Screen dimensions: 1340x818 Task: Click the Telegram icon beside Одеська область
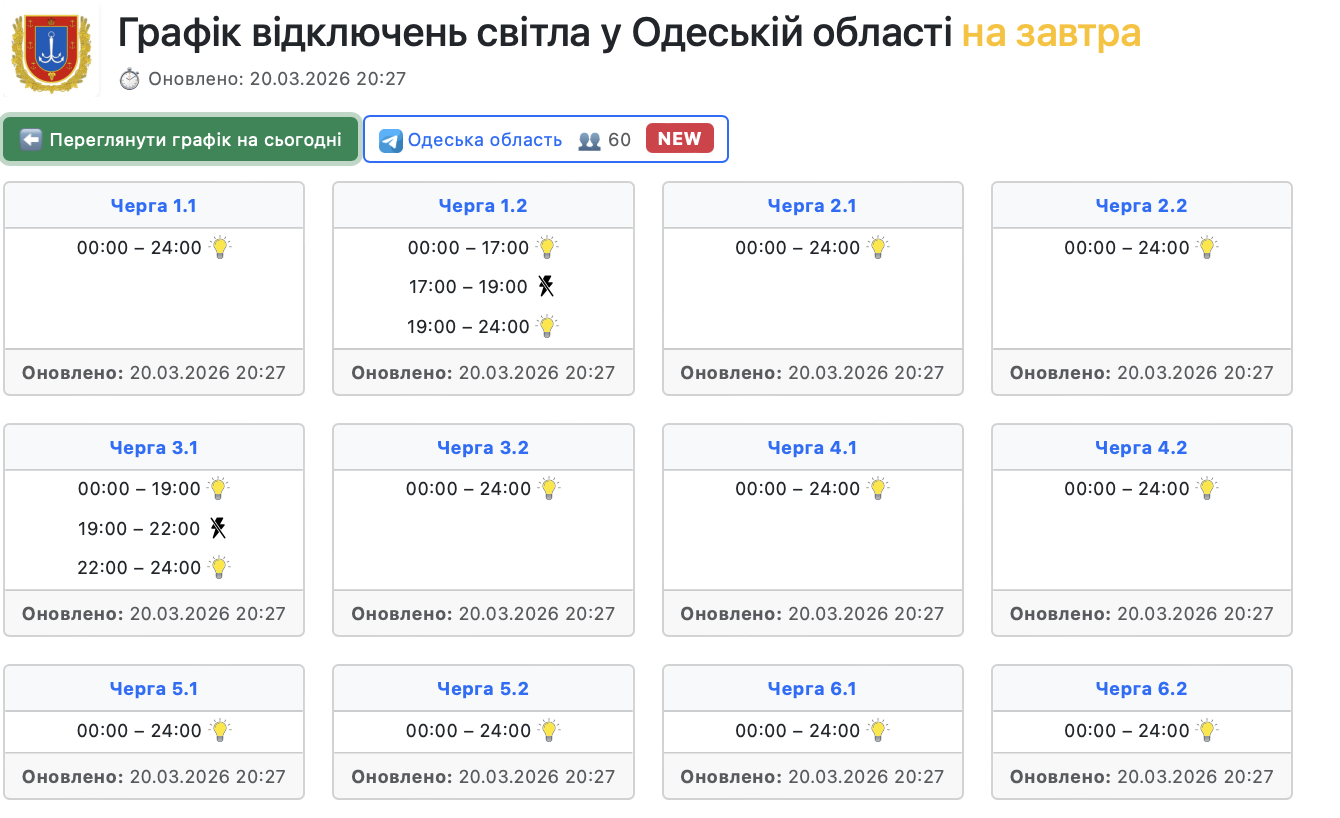point(391,140)
